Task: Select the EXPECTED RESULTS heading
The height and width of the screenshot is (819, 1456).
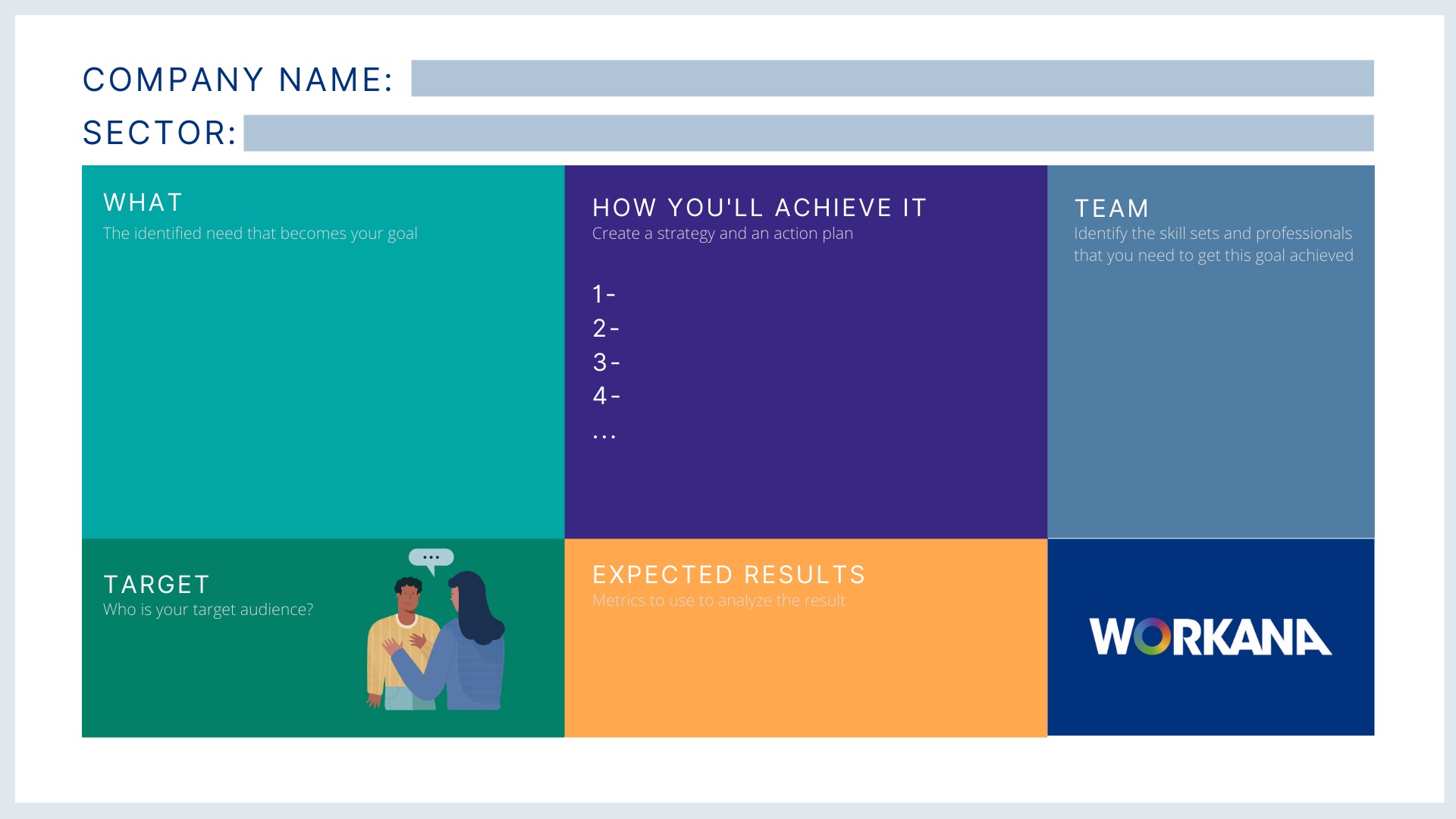Action: click(x=729, y=575)
